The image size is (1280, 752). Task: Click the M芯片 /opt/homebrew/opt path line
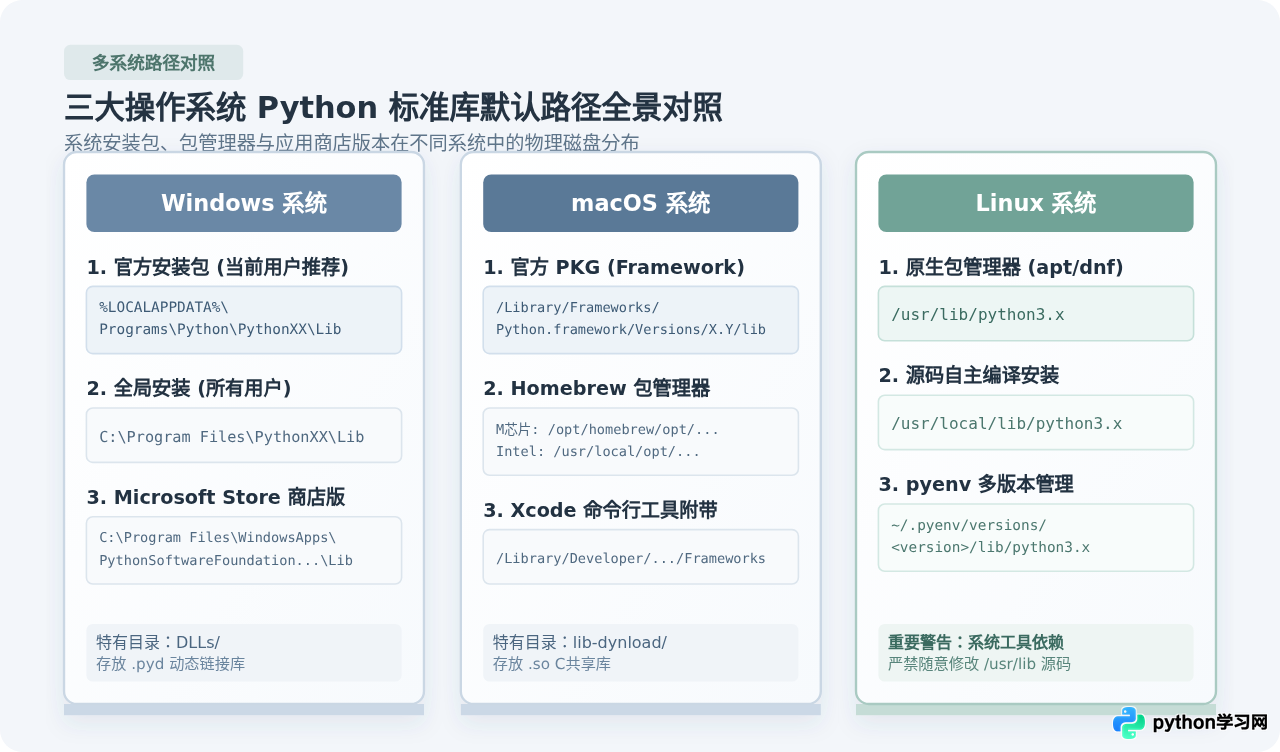[x=607, y=429]
